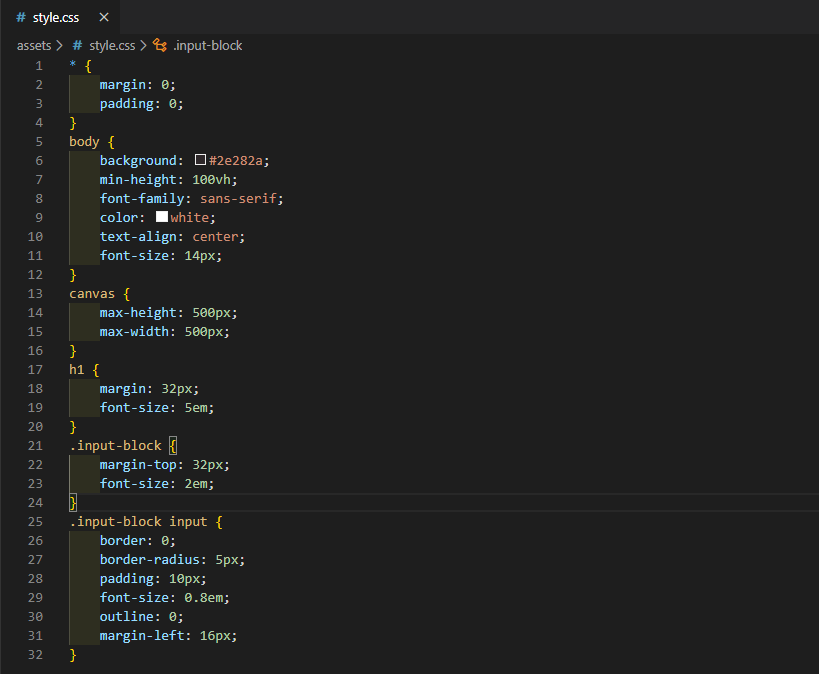Click line number 5 in the gutter
The width and height of the screenshot is (819, 674).
pos(38,141)
